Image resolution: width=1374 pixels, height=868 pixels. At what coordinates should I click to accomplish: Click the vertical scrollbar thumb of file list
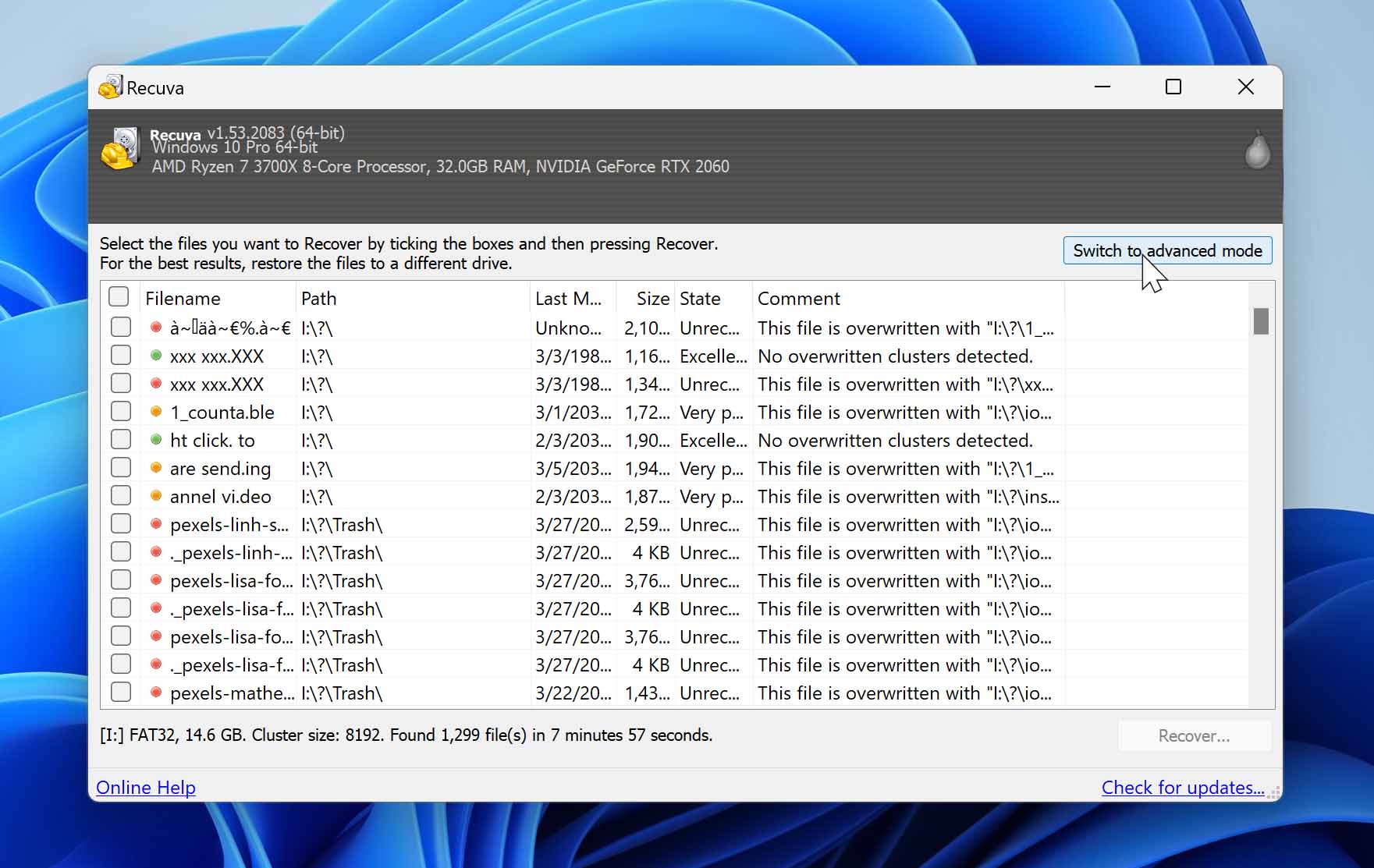pos(1261,321)
